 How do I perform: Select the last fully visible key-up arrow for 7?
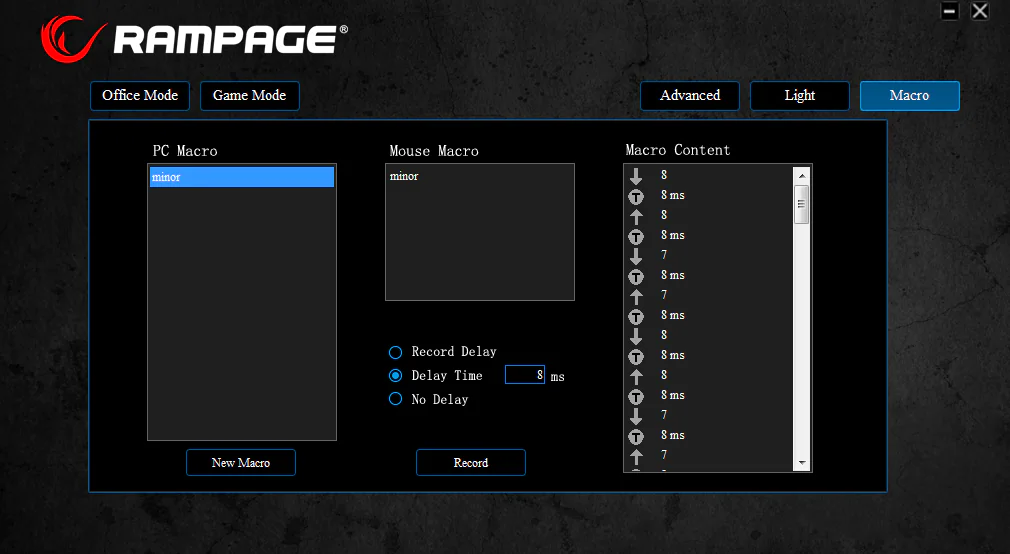pyautogui.click(x=636, y=456)
